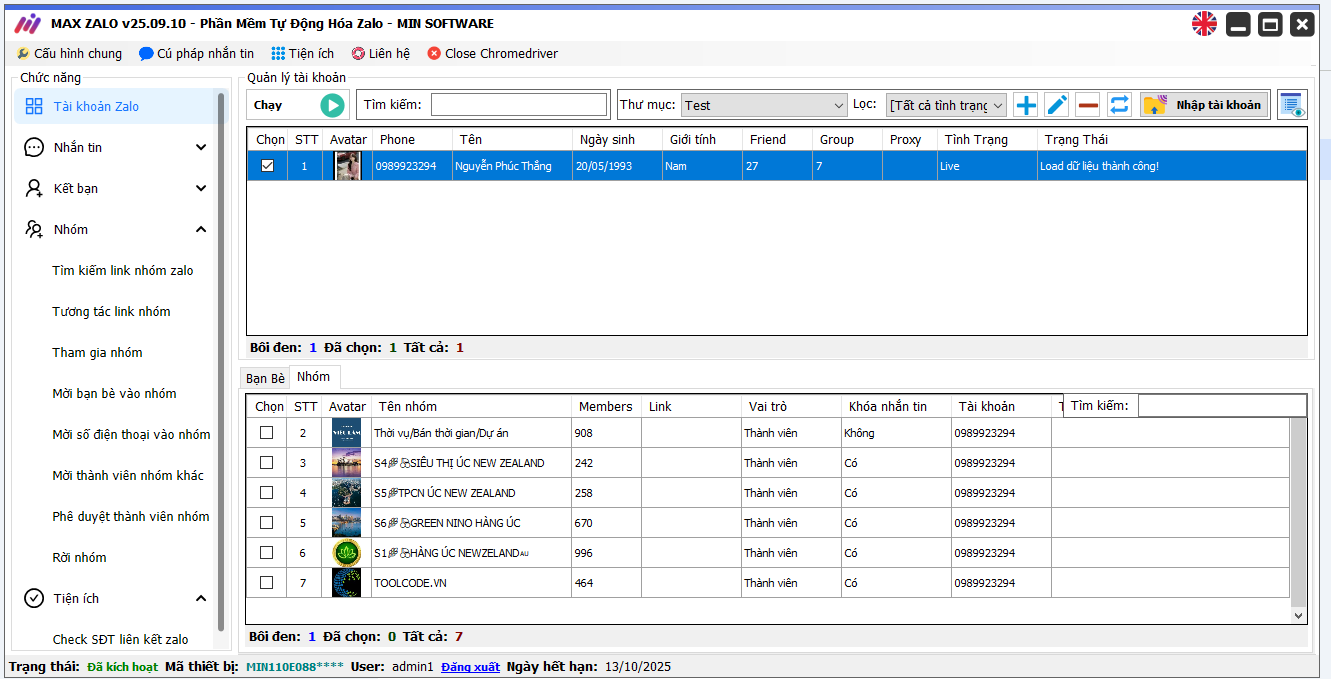Switch to the Bạn Bè tab
This screenshot has height=679, width=1331.
coord(265,378)
